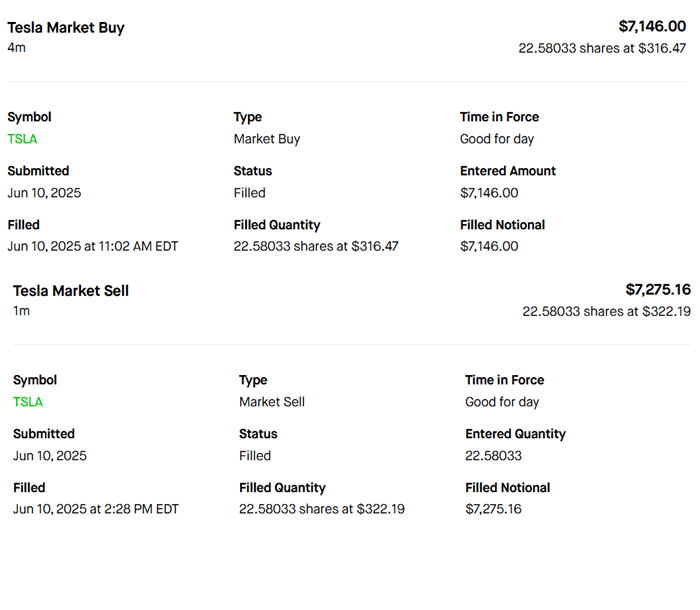
Task: Click the 11:02 AM EDT filled timestamp
Action: [x=92, y=246]
